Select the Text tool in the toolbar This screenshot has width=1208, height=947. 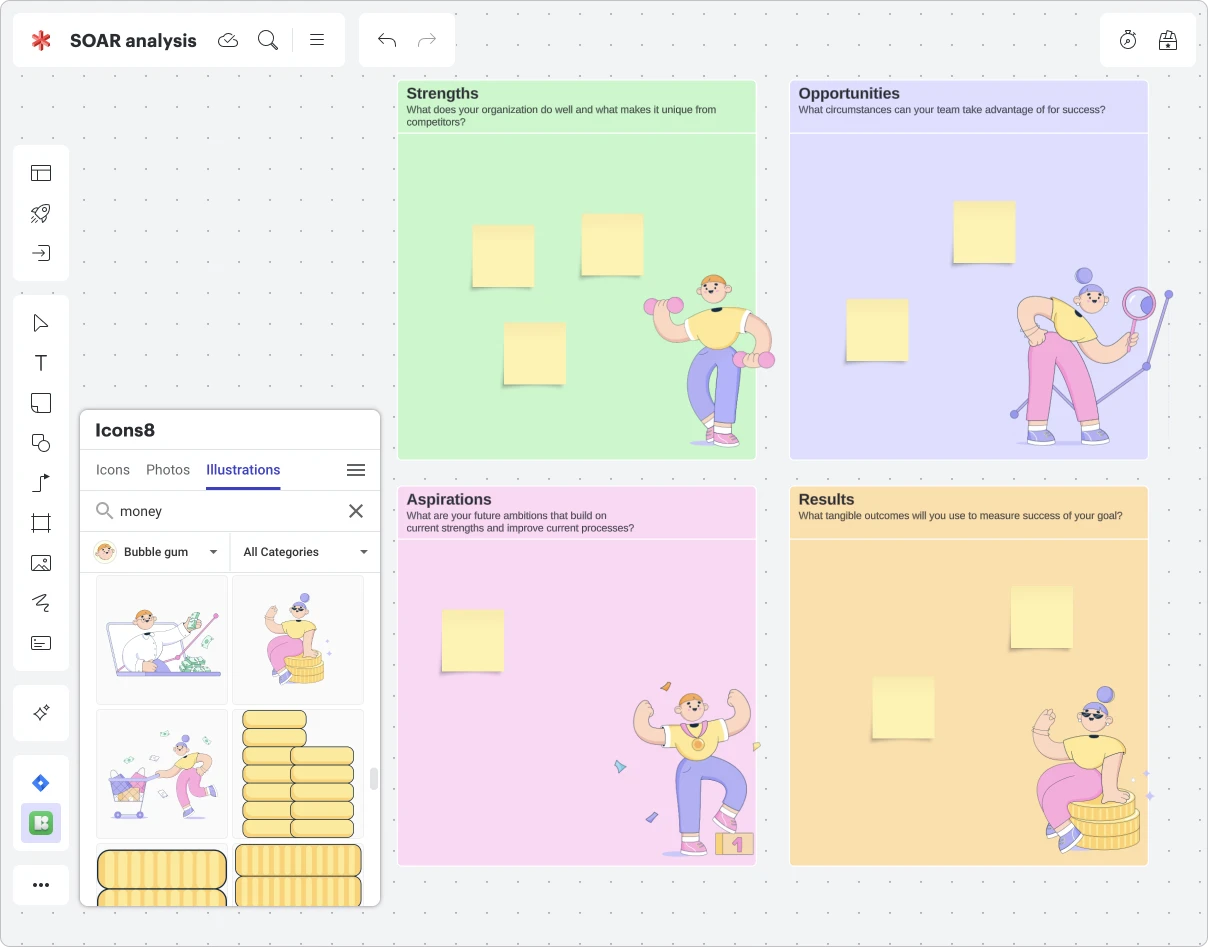pyautogui.click(x=41, y=363)
